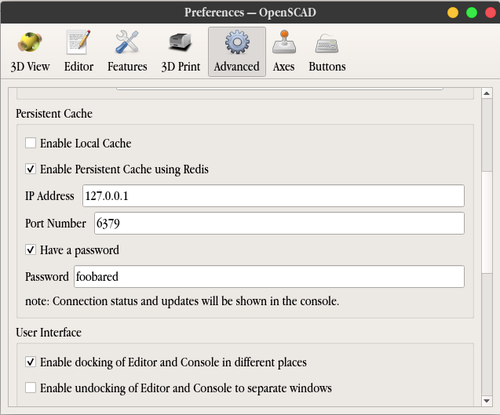Toggle docking of Editor and Console

point(30,362)
